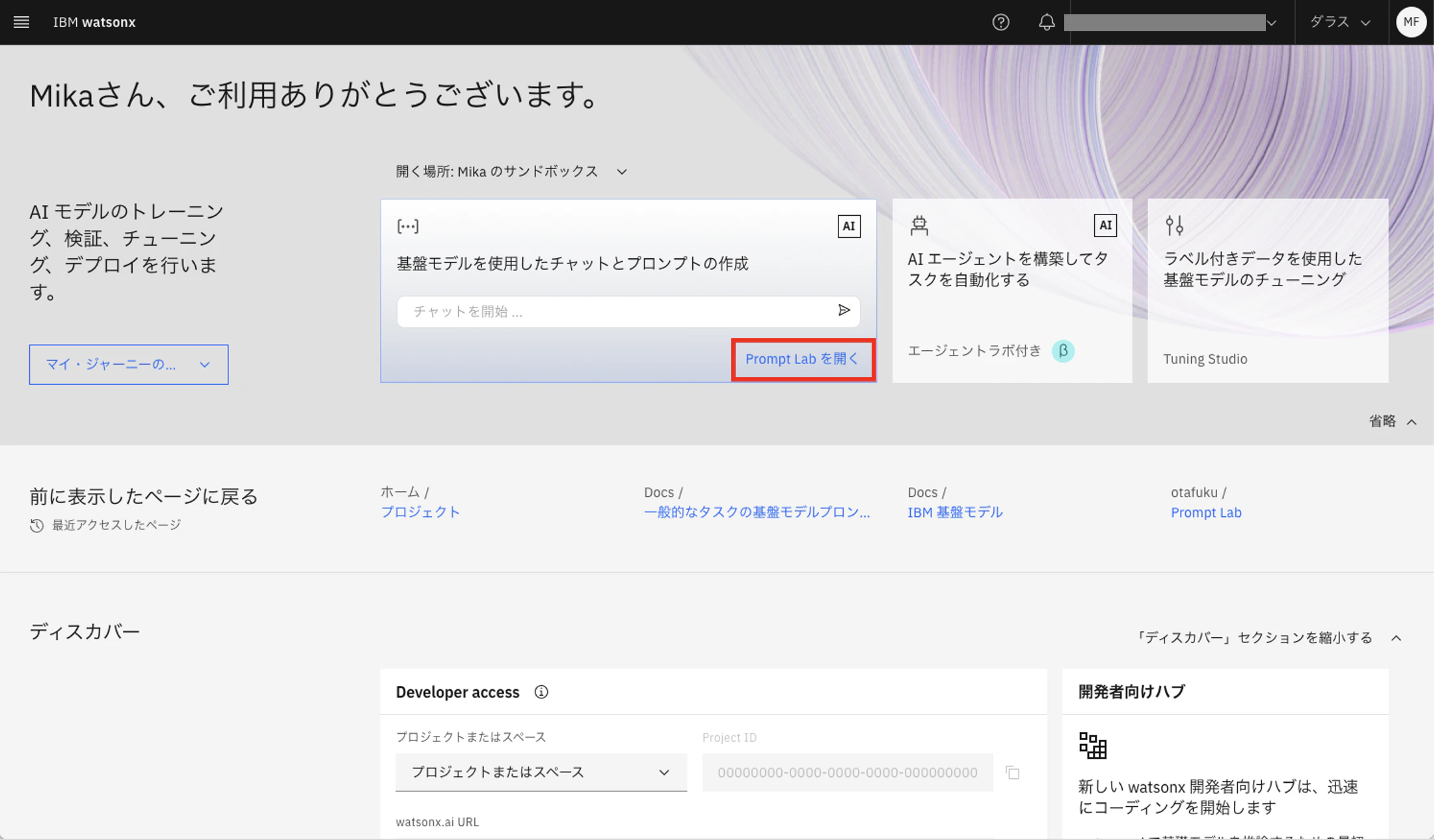Click the watsonx.ai URL label
This screenshot has width=1435, height=840.
pyautogui.click(x=437, y=822)
